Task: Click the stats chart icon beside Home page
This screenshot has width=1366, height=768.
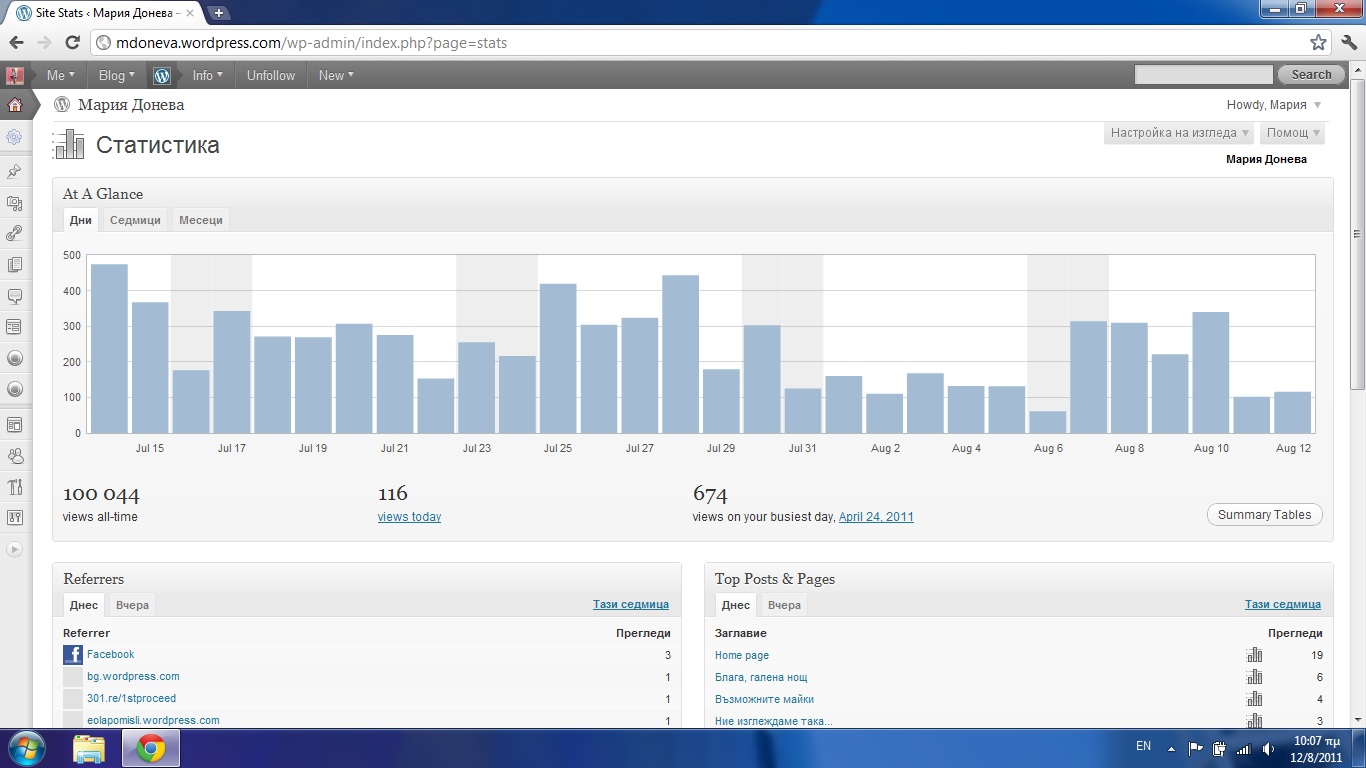Action: [x=1254, y=655]
